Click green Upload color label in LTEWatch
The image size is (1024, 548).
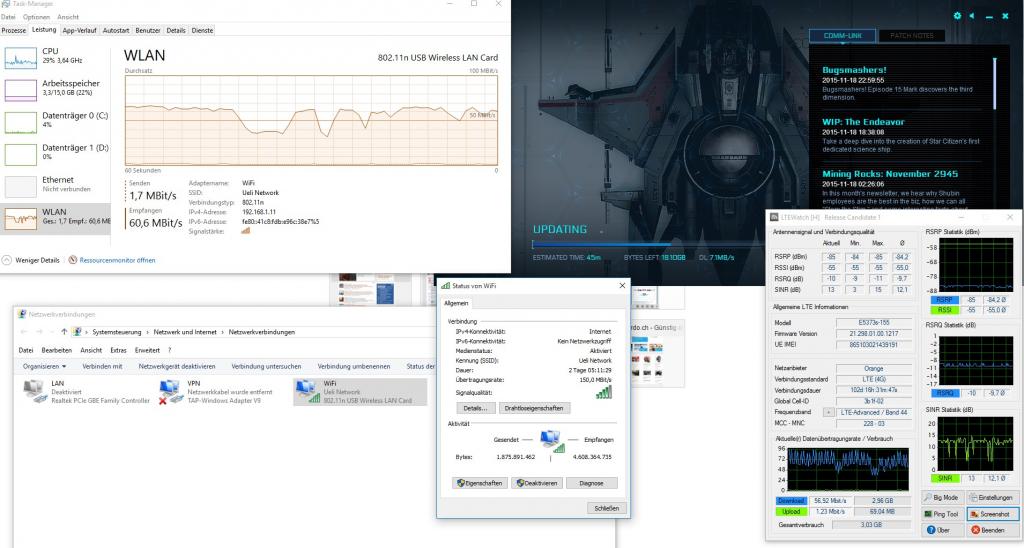[791, 512]
